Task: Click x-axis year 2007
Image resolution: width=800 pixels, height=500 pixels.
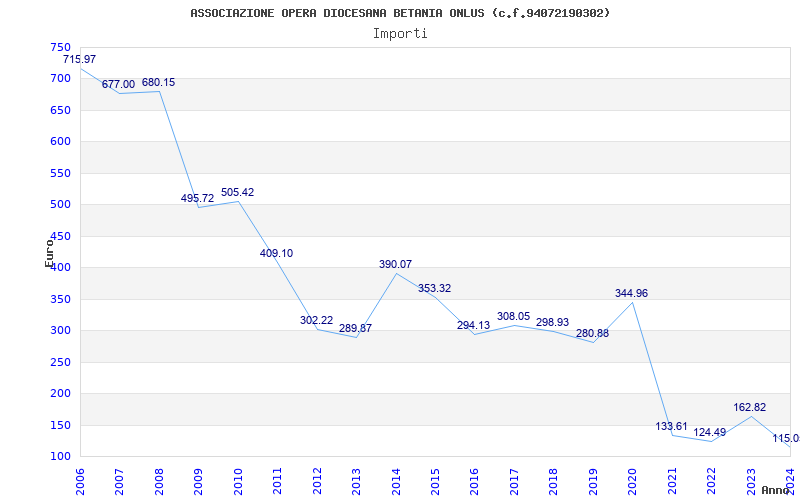Action: (x=119, y=482)
